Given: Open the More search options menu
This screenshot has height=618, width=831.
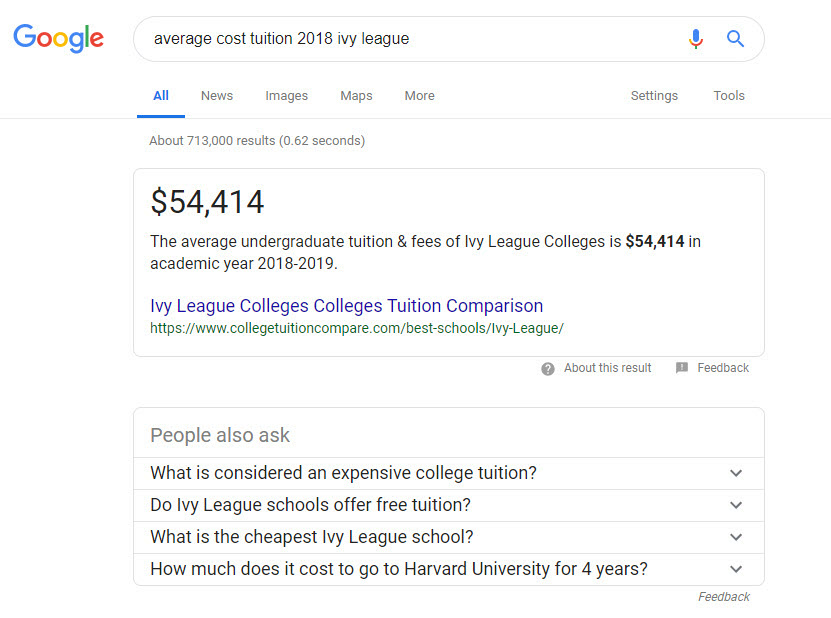Looking at the screenshot, I should pyautogui.click(x=419, y=96).
